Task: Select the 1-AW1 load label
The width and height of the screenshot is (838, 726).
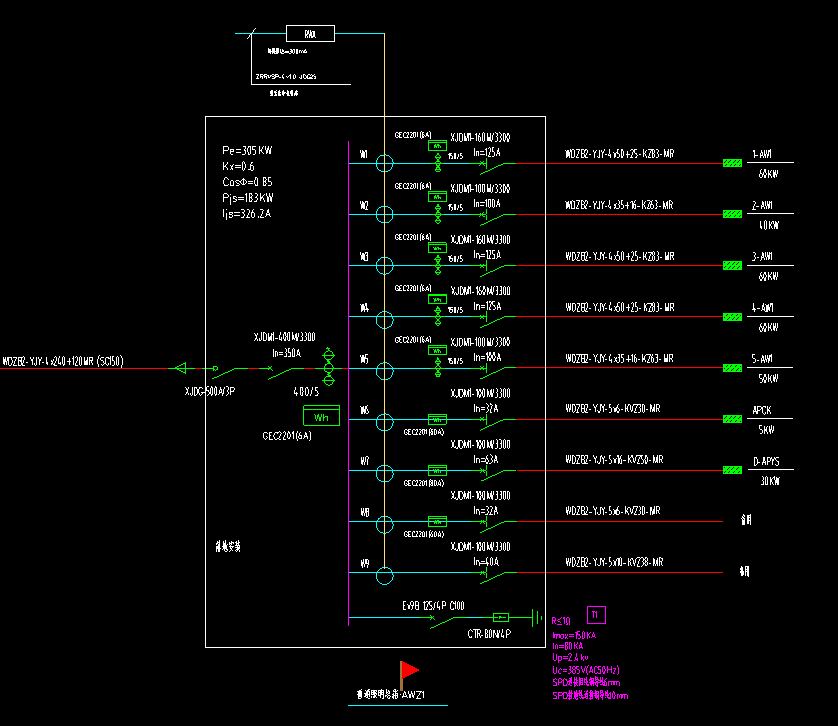Action: tap(762, 155)
